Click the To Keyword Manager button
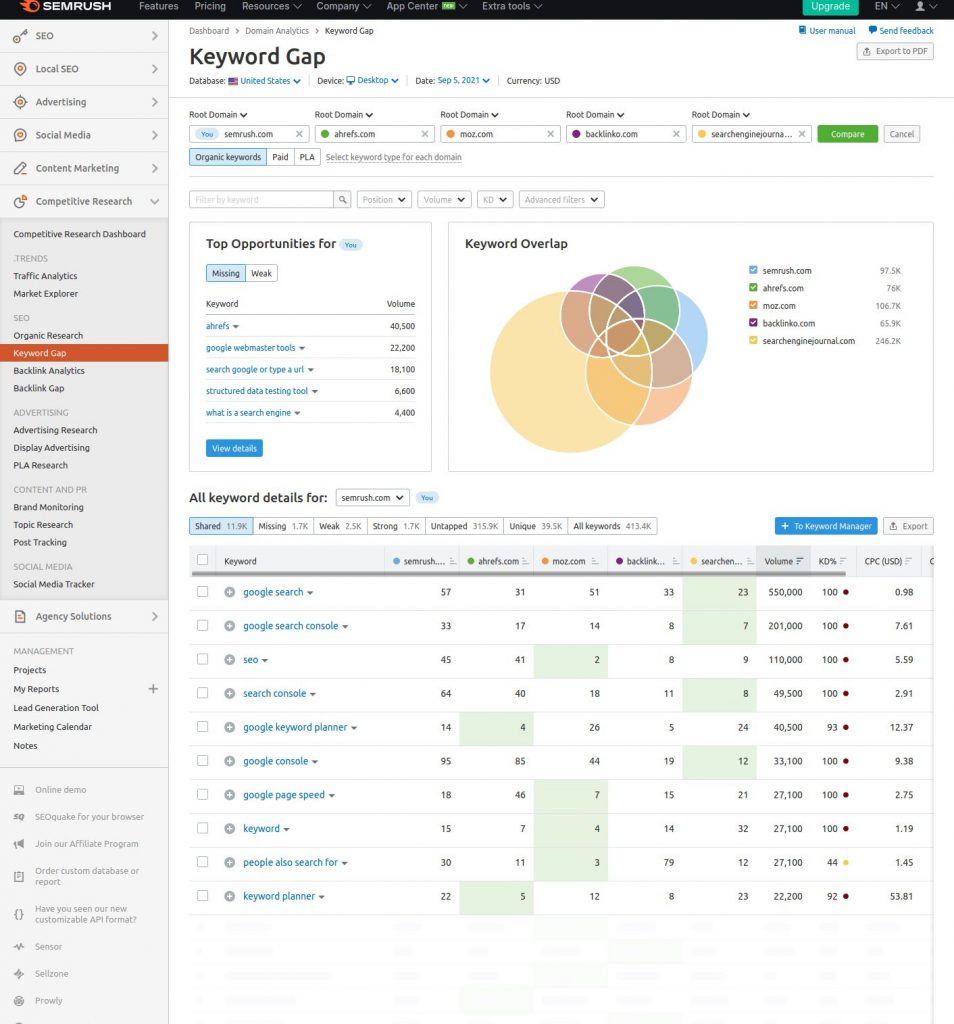The image size is (954, 1024). coord(826,526)
